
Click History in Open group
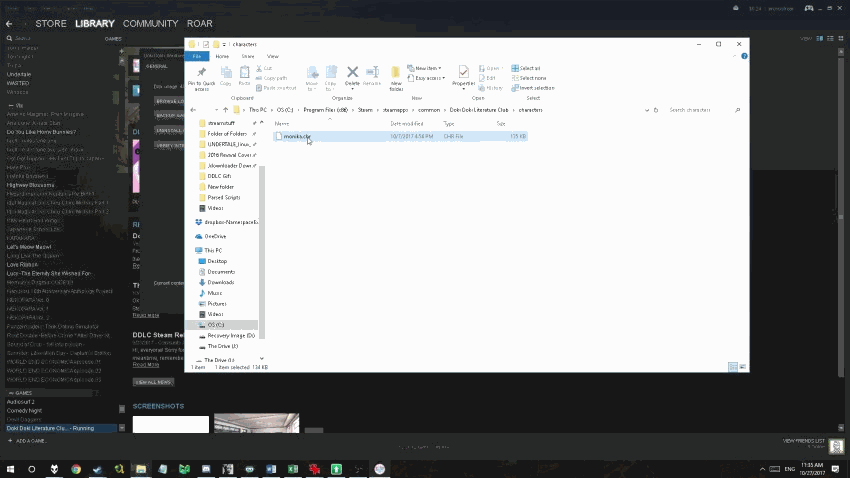491,88
